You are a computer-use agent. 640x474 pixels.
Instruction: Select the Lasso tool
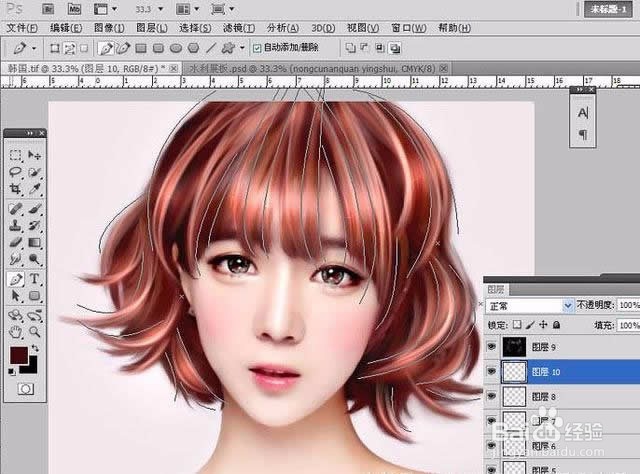[x=16, y=172]
